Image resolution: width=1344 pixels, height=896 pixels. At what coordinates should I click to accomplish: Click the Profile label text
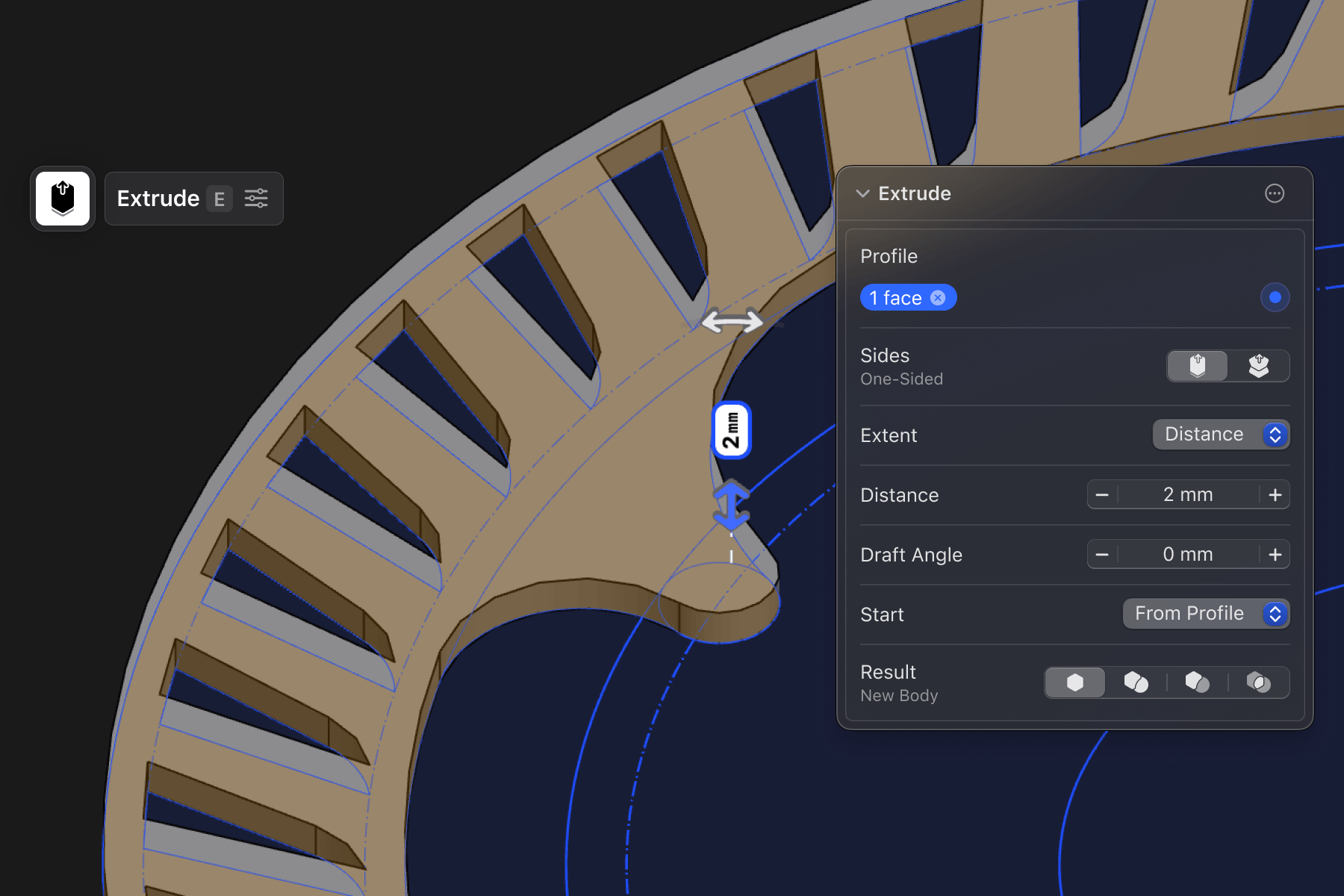point(889,256)
